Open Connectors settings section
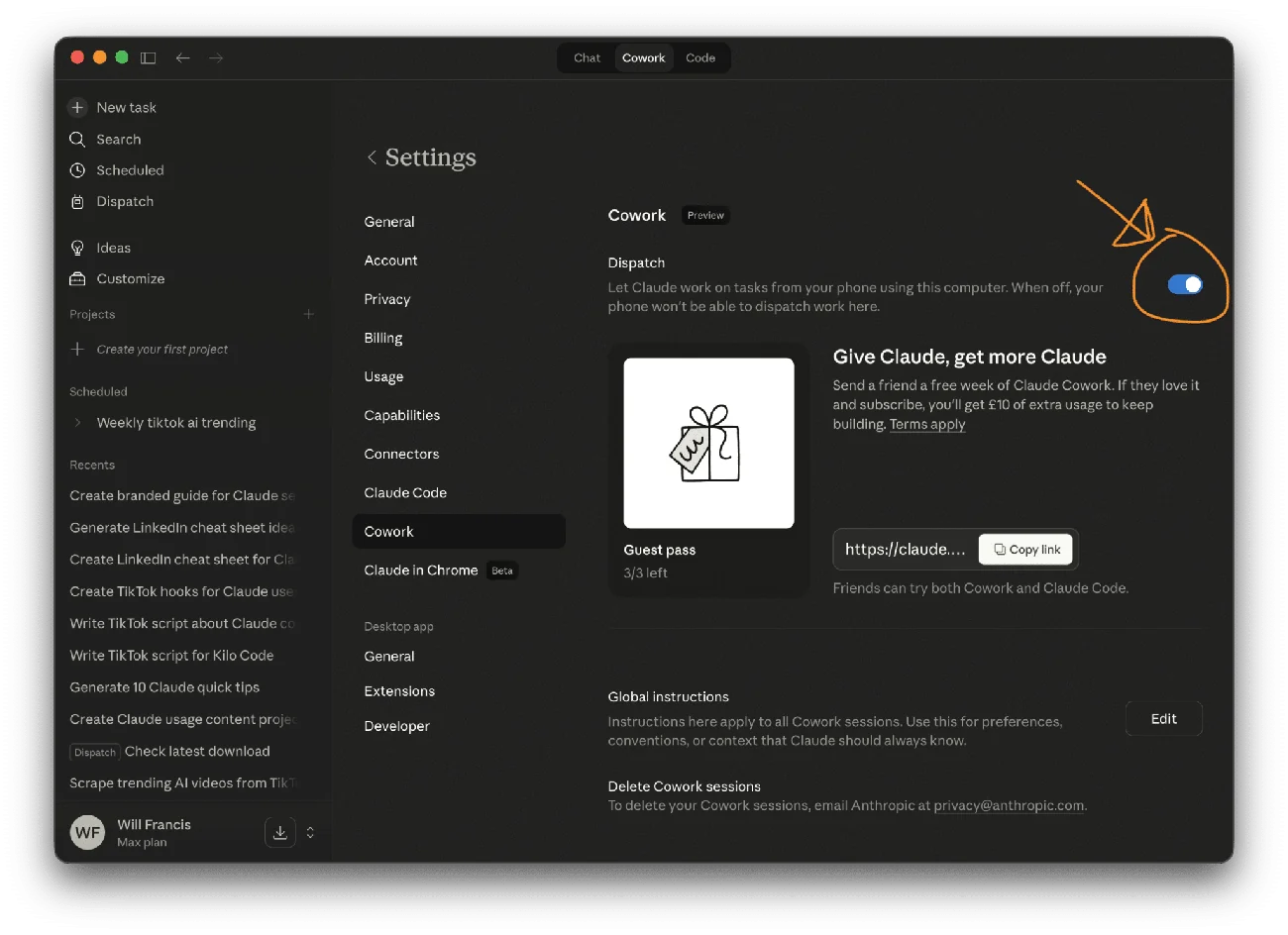The width and height of the screenshot is (1288, 935). [401, 454]
